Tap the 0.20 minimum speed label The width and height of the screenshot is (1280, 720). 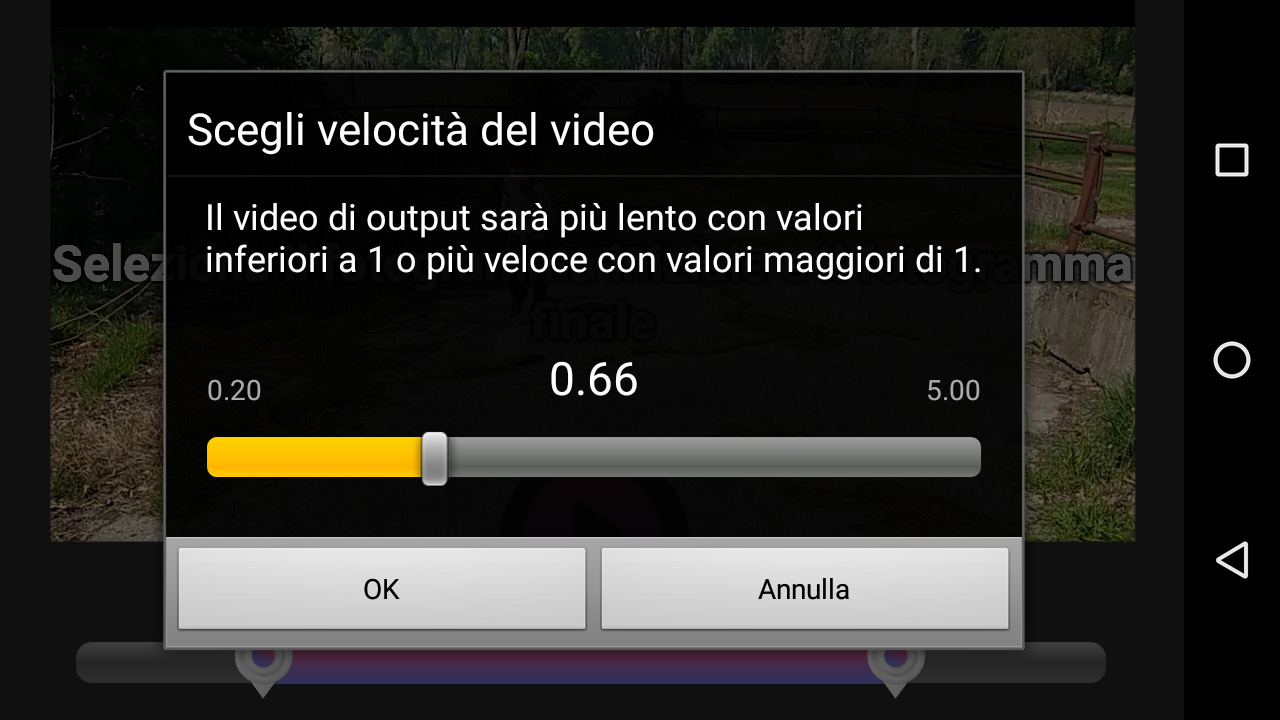click(x=234, y=390)
